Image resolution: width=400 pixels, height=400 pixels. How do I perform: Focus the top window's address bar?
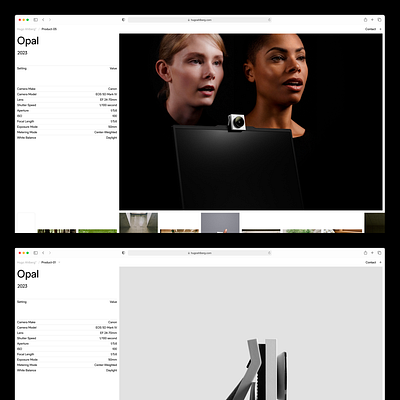click(199, 20)
